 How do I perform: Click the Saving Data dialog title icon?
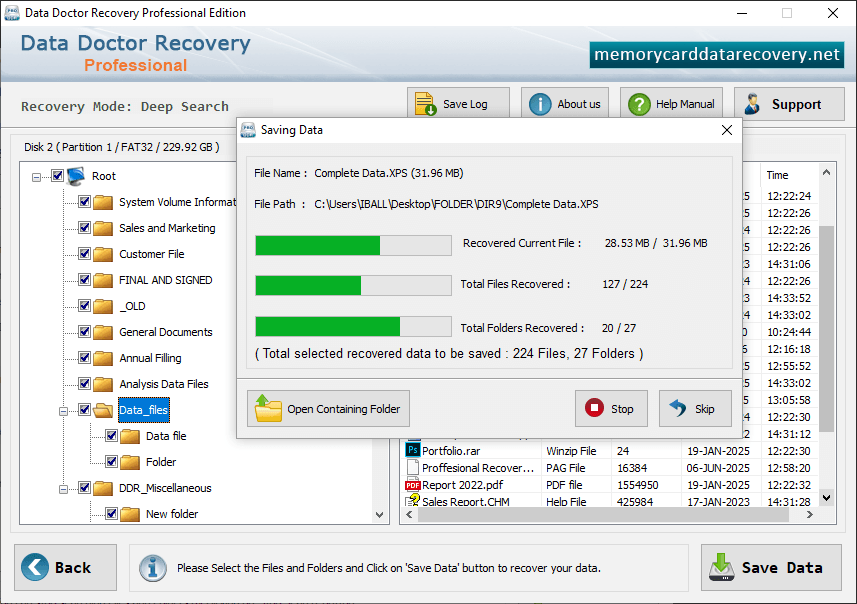[x=248, y=130]
